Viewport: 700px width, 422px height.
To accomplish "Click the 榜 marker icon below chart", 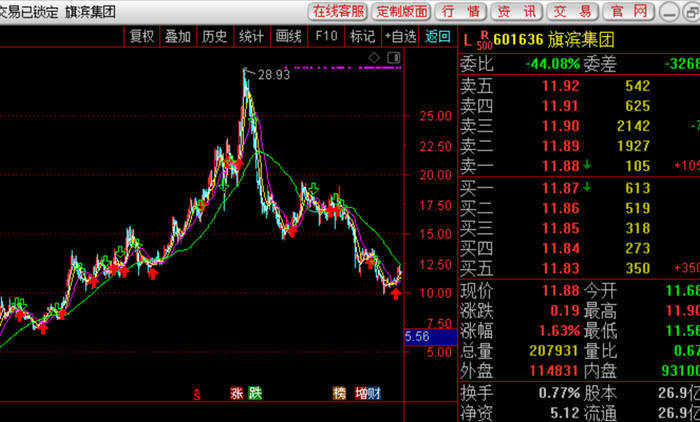I will pos(340,394).
